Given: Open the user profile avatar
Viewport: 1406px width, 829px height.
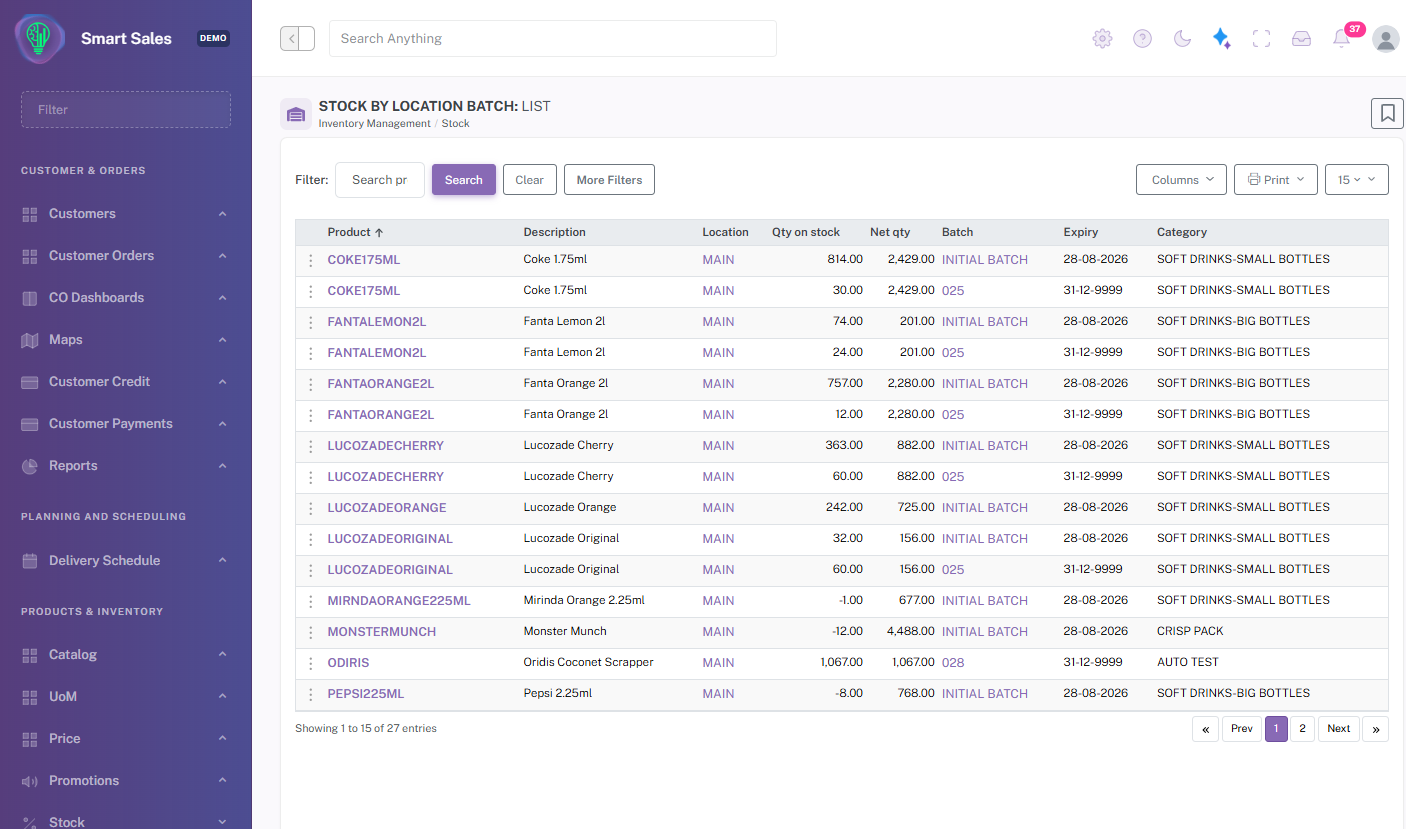Looking at the screenshot, I should point(1386,38).
